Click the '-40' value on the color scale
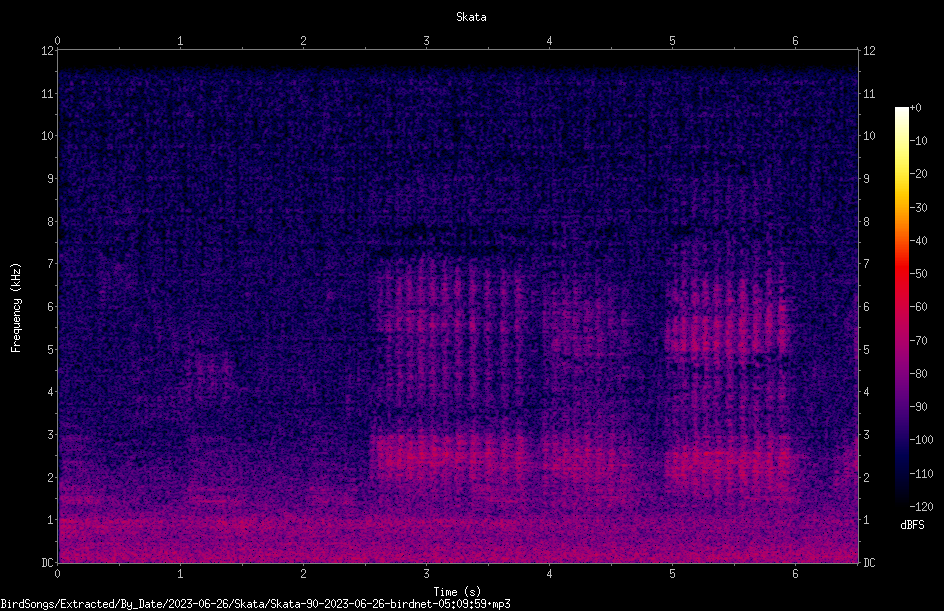 (x=919, y=241)
